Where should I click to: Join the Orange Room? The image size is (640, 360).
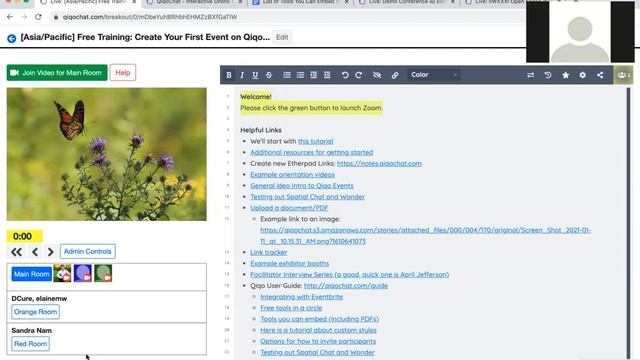(x=36, y=312)
